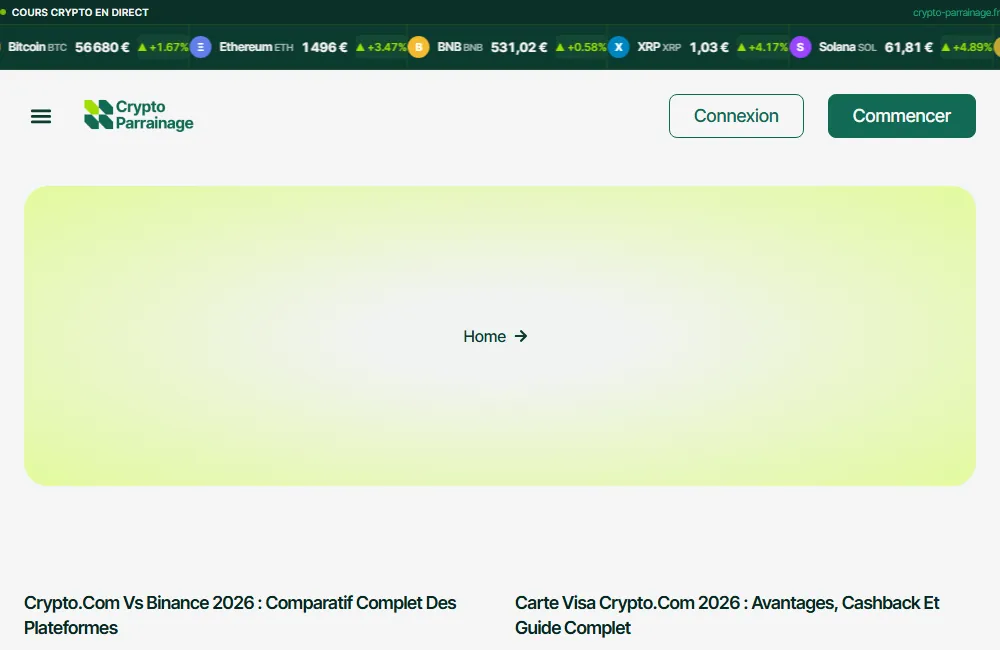Click the Ethereum coin icon in ticker
Viewport: 1000px width, 650px height.
pos(200,47)
